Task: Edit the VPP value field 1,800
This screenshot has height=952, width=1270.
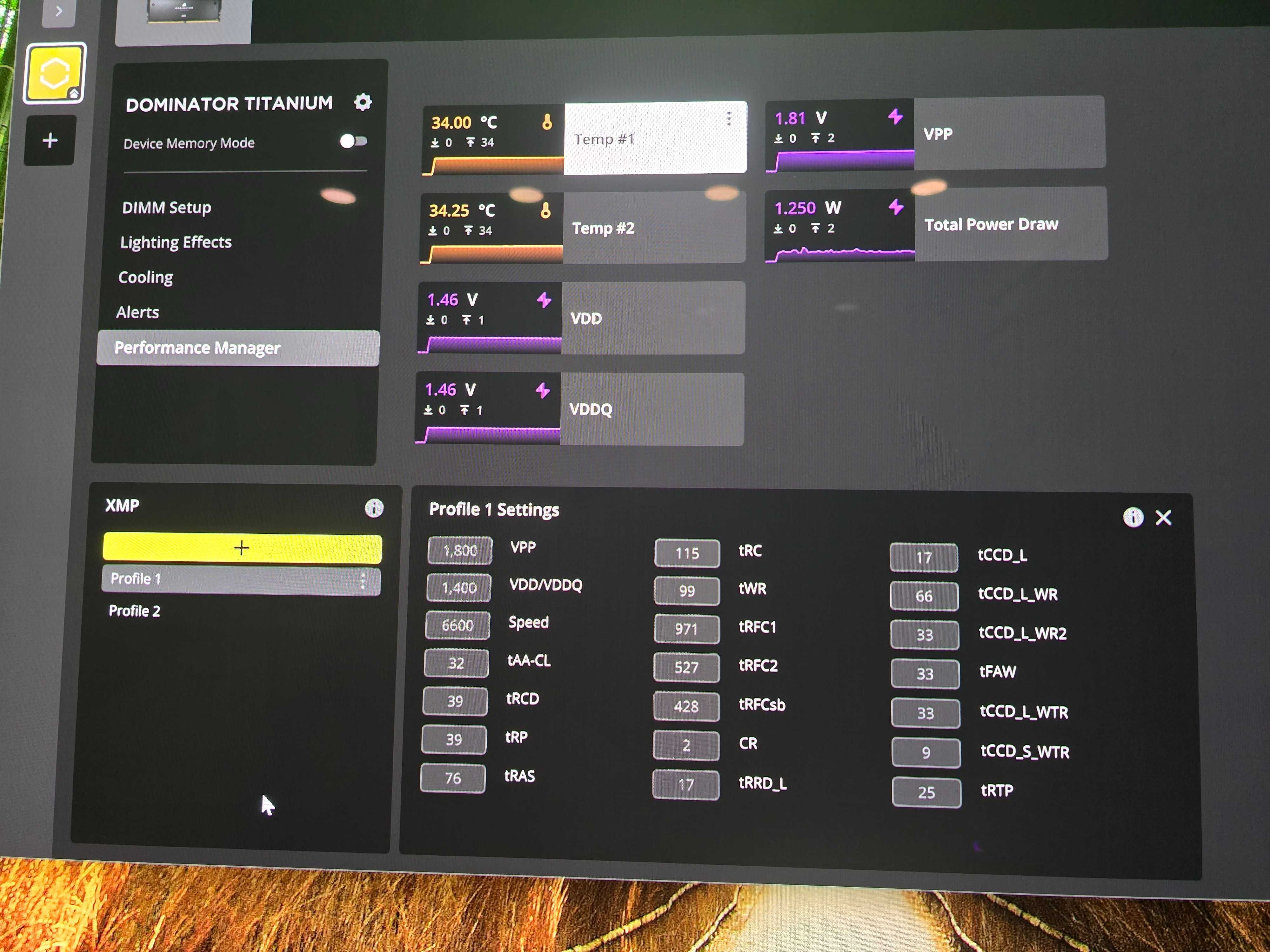Action: tap(460, 550)
